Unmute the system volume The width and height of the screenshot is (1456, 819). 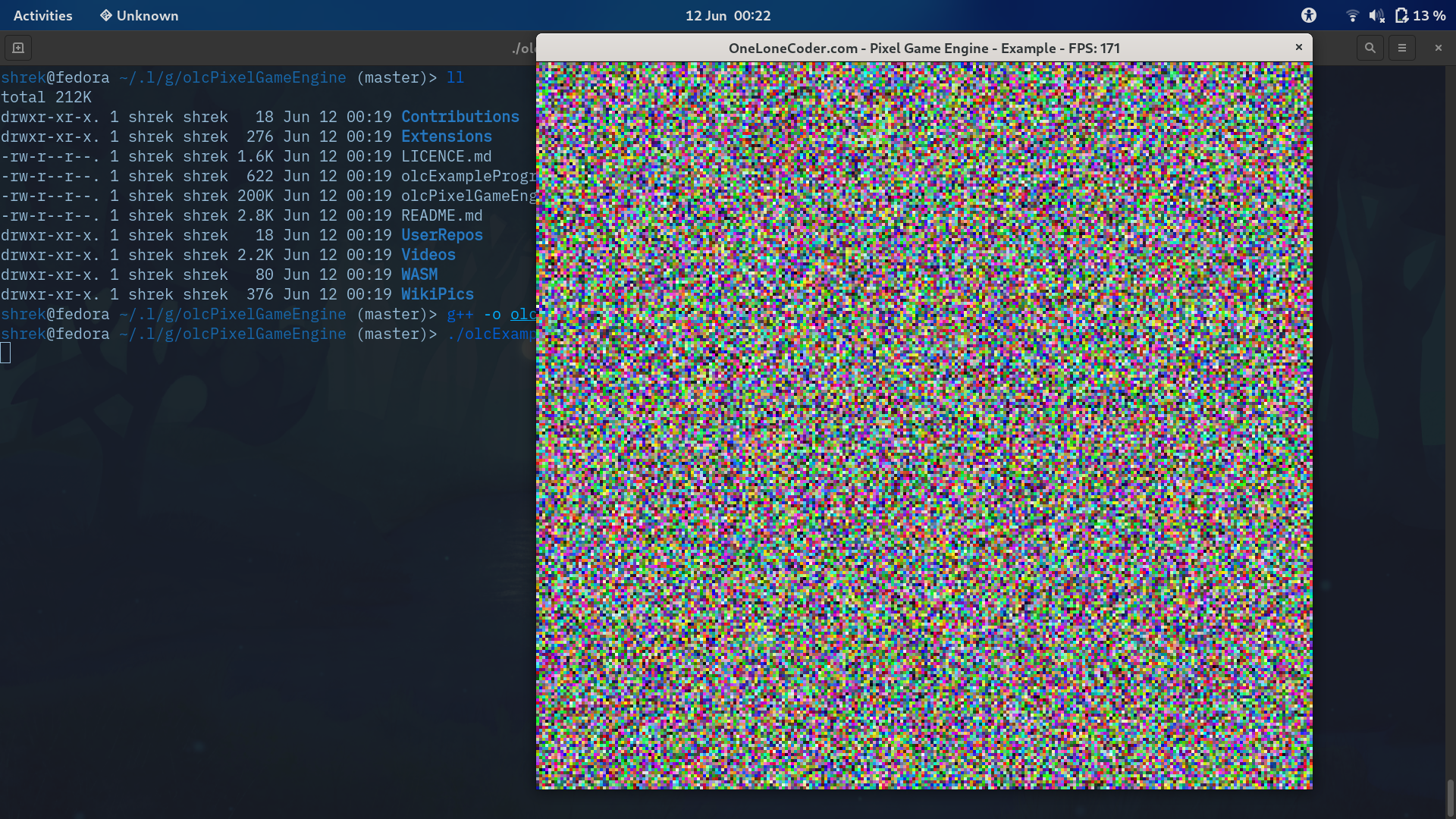tap(1376, 15)
